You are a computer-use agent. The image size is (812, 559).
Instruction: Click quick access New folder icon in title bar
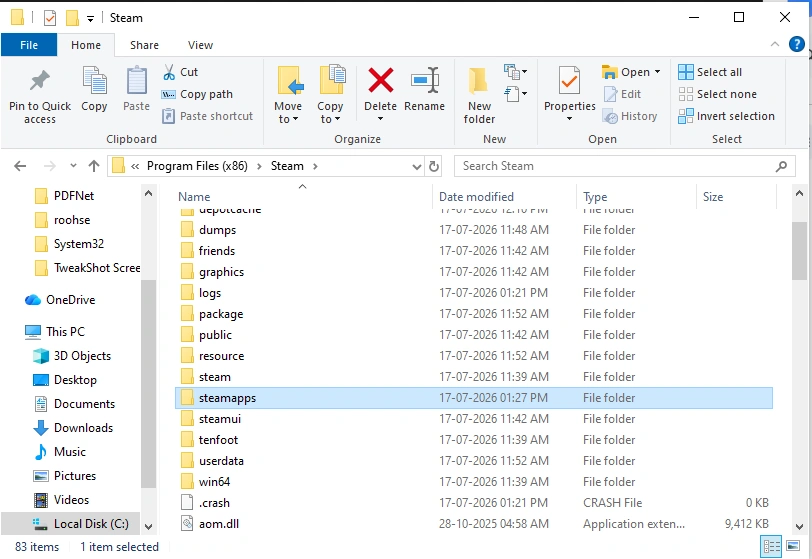(x=72, y=18)
